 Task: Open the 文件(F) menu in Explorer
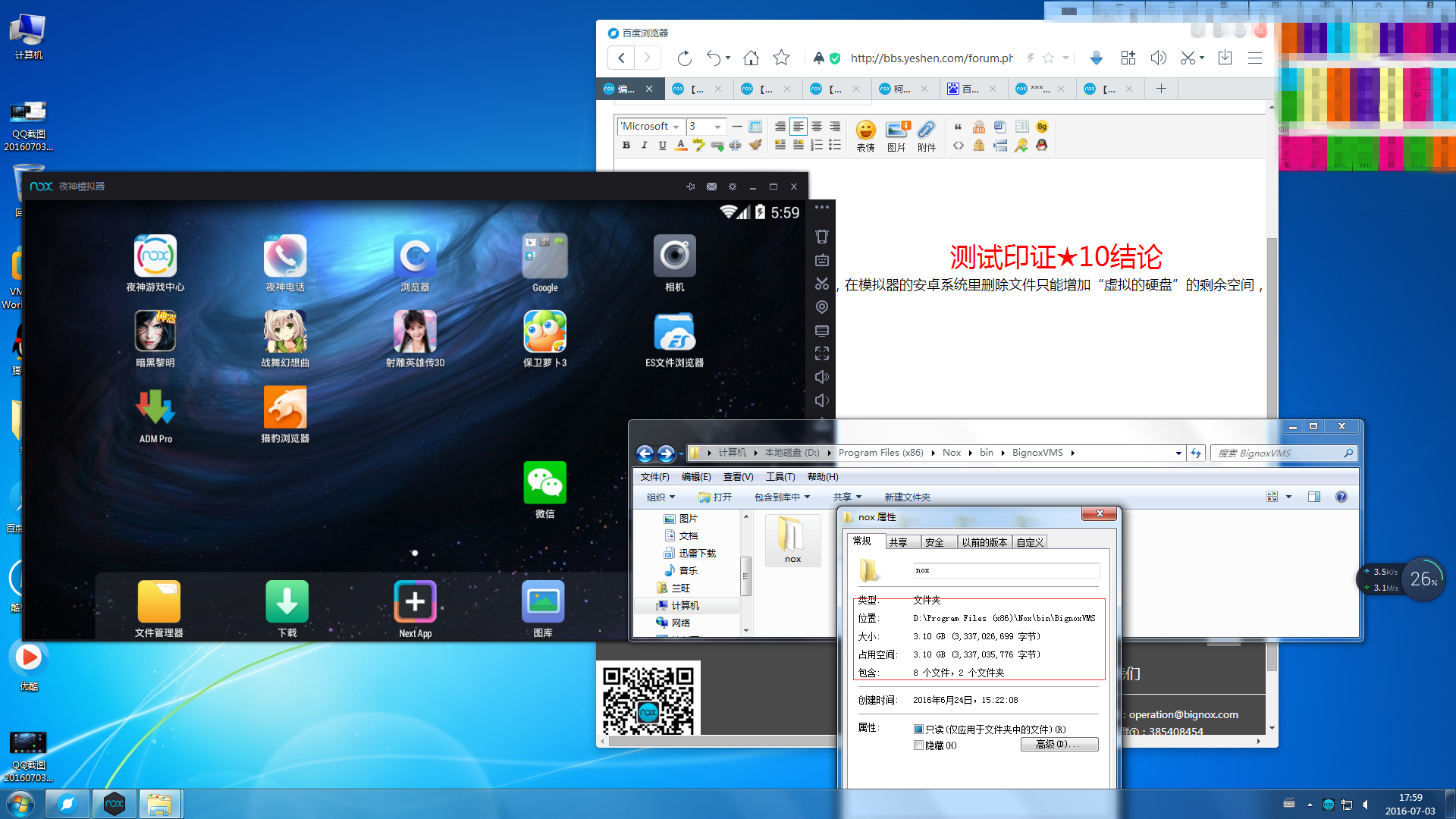[654, 476]
